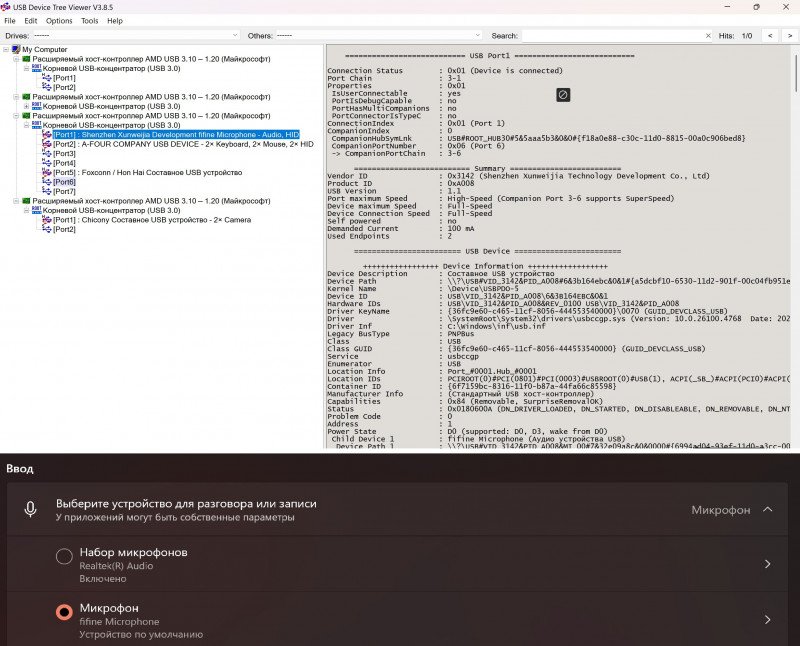Click the Foxconn / Hon Hai device icon
Viewport: 800px width, 646px height.
click(x=47, y=172)
